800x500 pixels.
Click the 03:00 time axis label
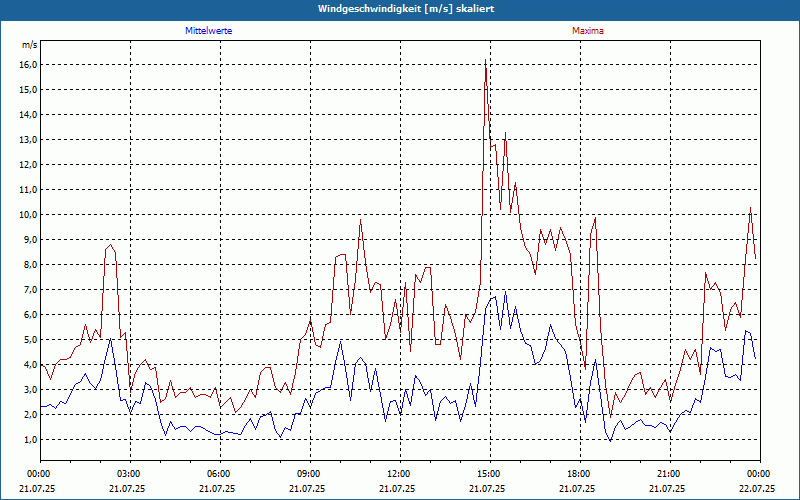131,474
